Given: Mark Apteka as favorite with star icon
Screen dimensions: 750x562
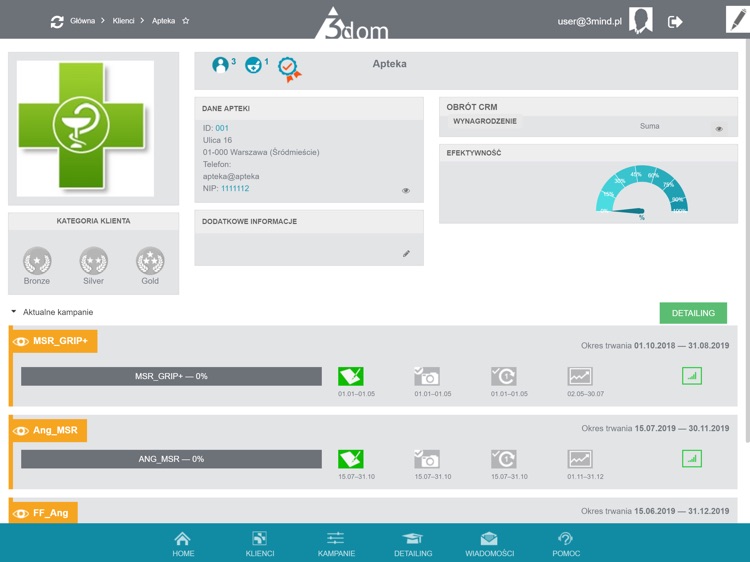Looking at the screenshot, I should tap(186, 21).
